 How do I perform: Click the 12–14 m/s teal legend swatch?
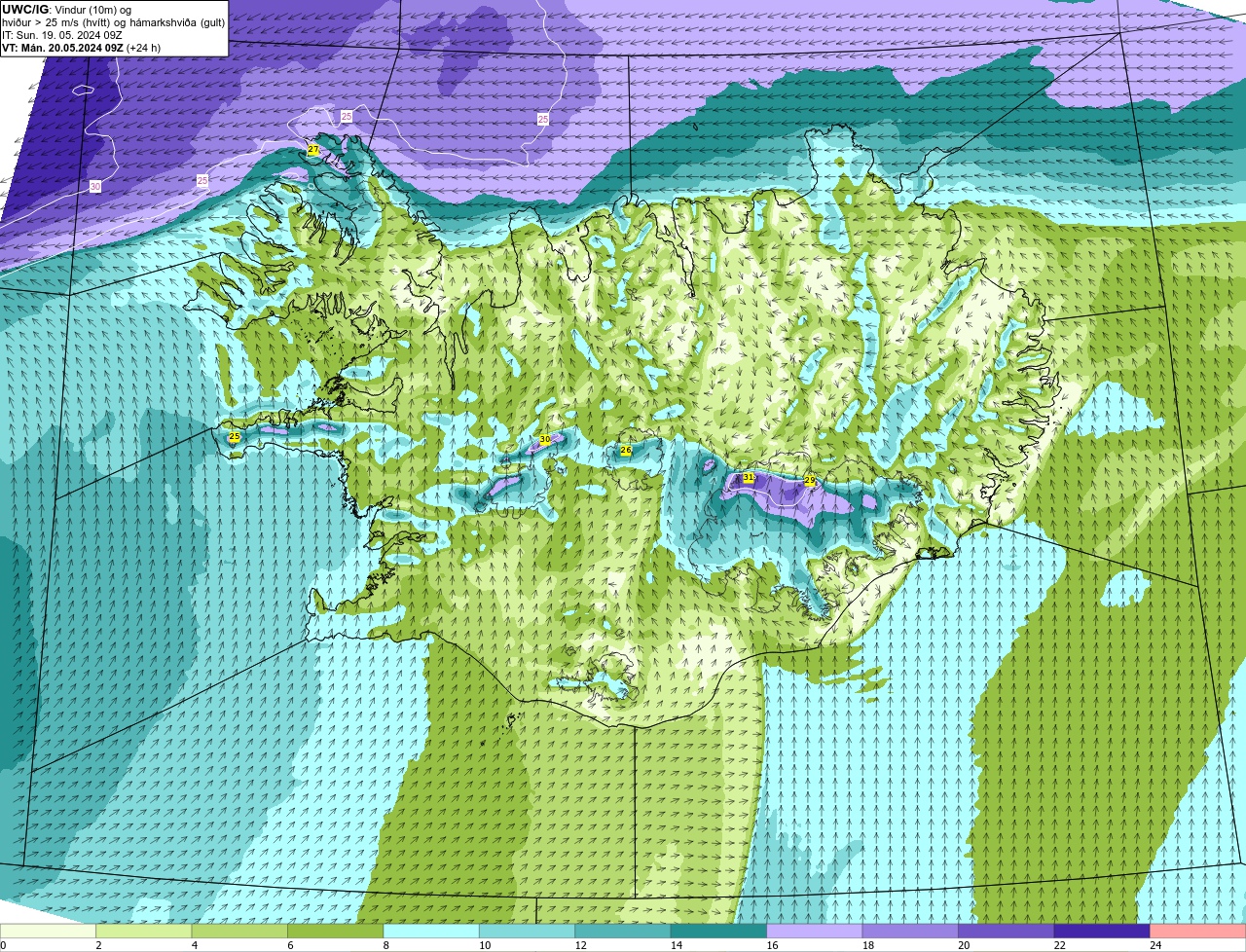pos(623,931)
